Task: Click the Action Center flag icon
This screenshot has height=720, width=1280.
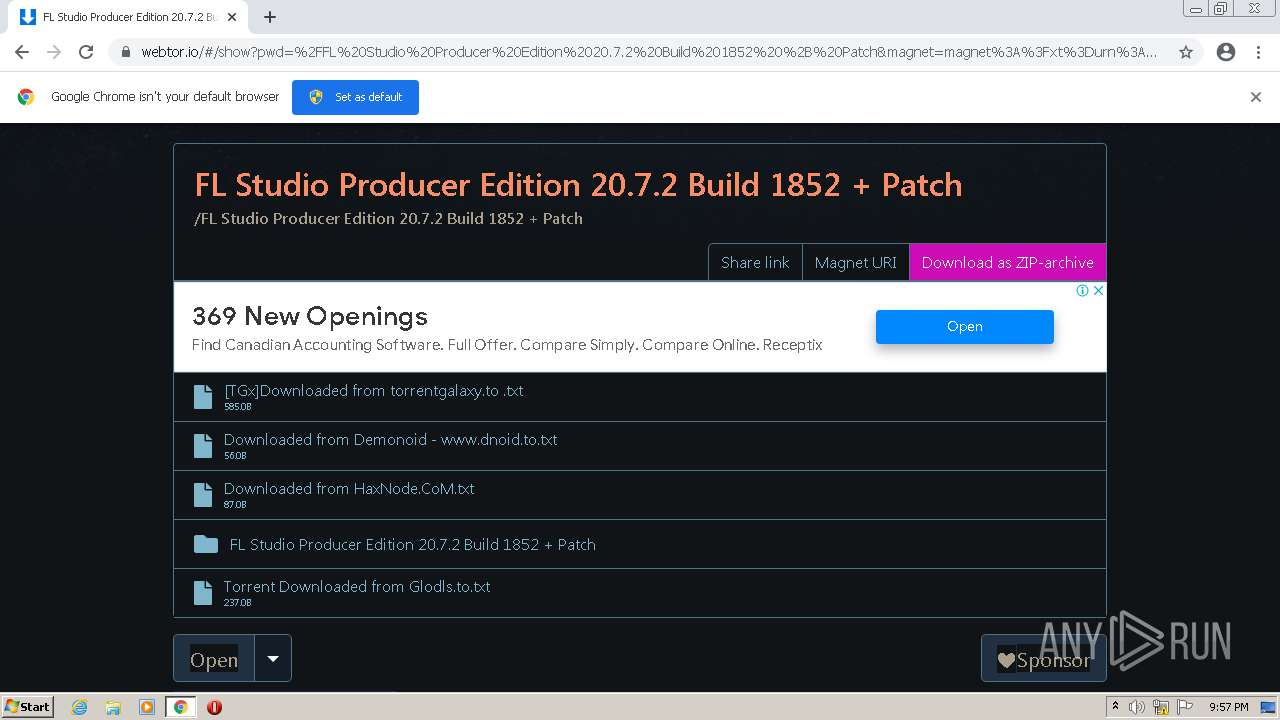Action: [x=1184, y=707]
